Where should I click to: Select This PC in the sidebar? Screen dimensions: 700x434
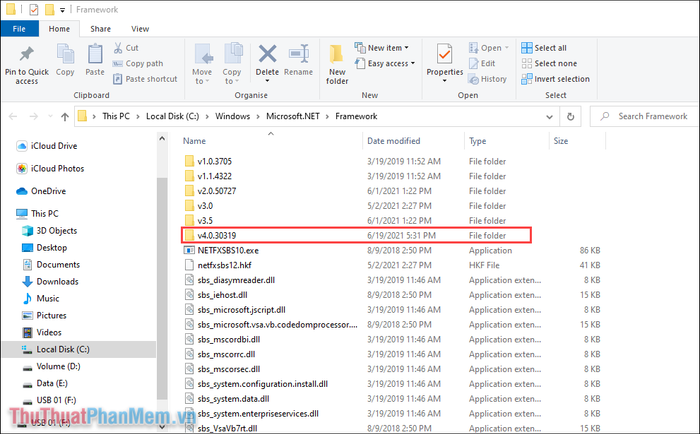[x=38, y=213]
